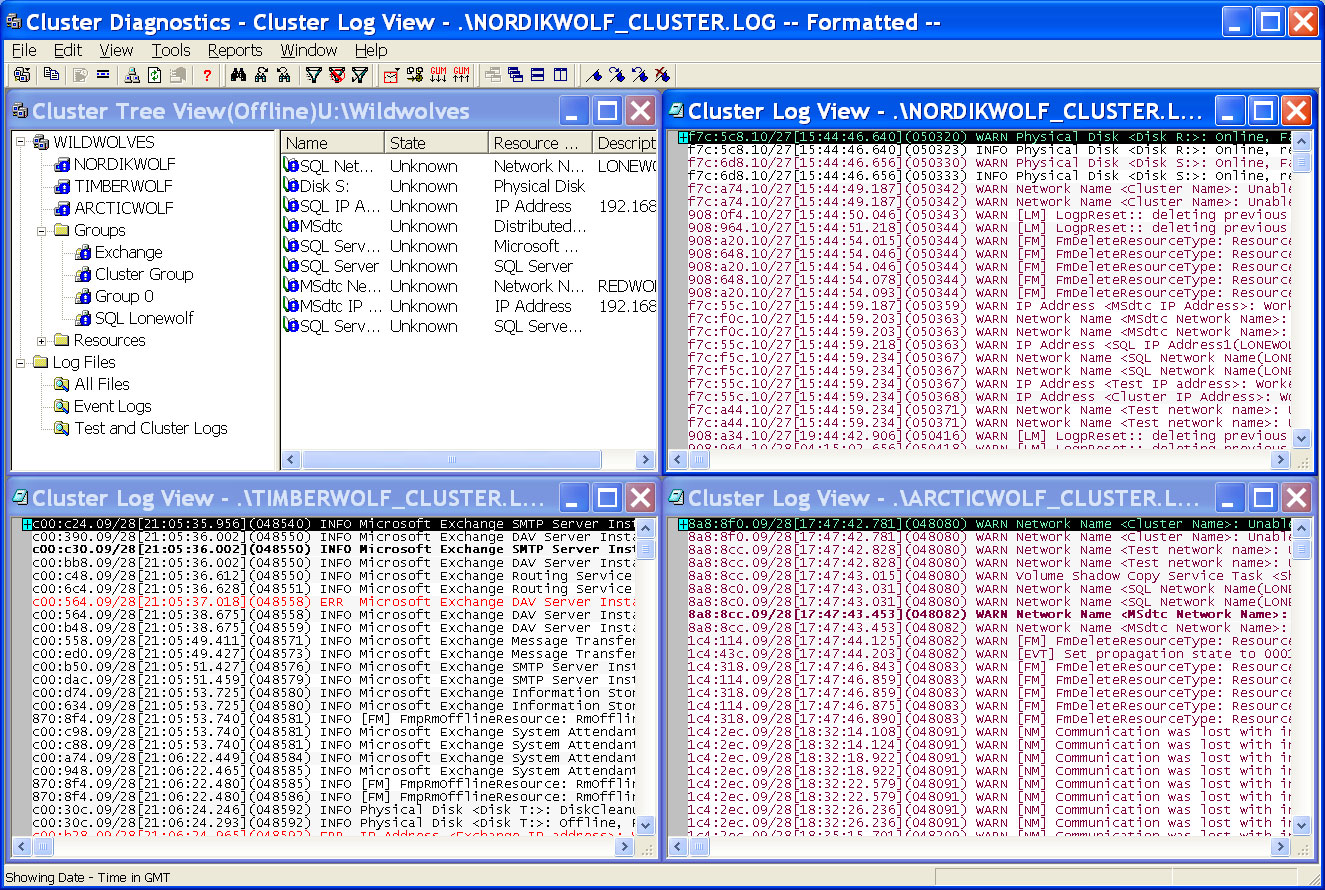This screenshot has width=1325, height=890.
Task: Open the Tools menu
Action: point(171,50)
